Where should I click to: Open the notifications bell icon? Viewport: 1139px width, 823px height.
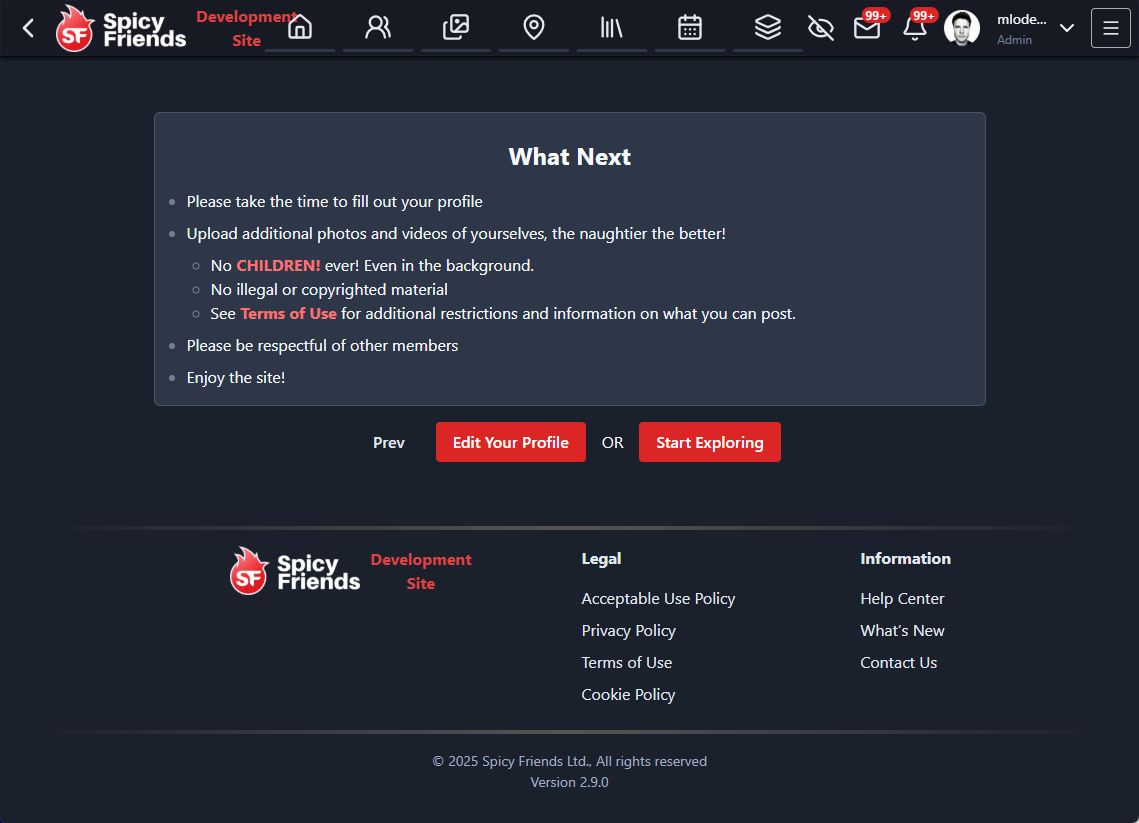(915, 28)
